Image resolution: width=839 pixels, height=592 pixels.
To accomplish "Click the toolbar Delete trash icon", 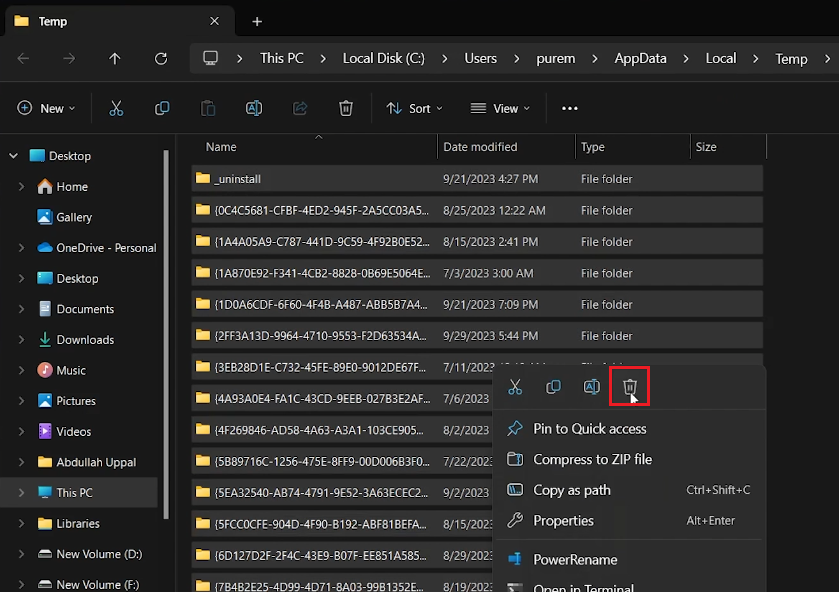I will point(346,108).
